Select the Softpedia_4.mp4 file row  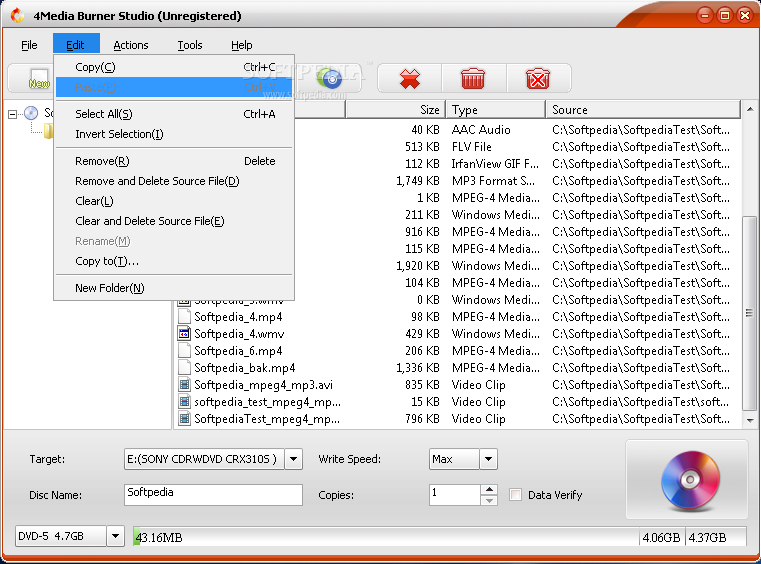(458, 316)
